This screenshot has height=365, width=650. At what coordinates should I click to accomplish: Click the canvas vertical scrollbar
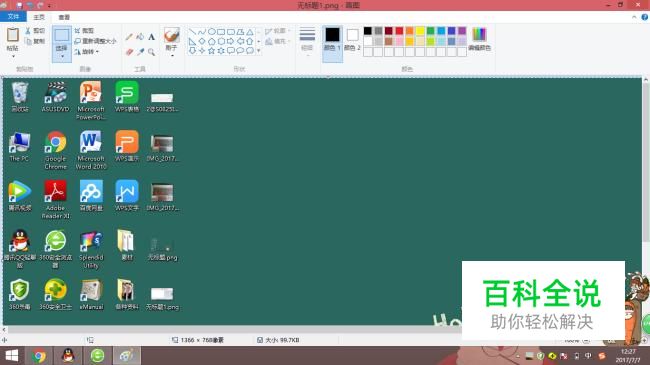pos(646,162)
